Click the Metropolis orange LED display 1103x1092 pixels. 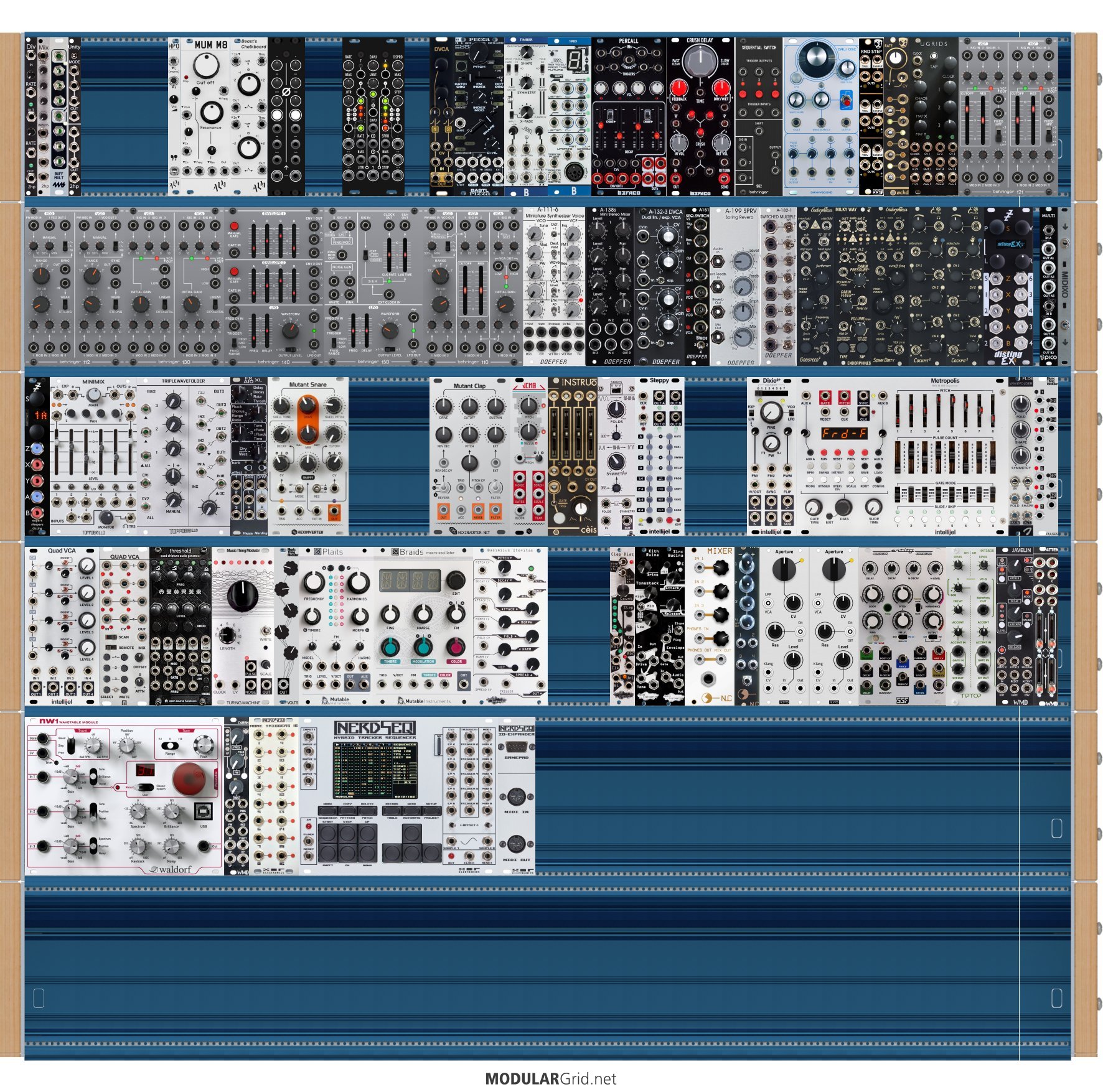click(x=844, y=433)
